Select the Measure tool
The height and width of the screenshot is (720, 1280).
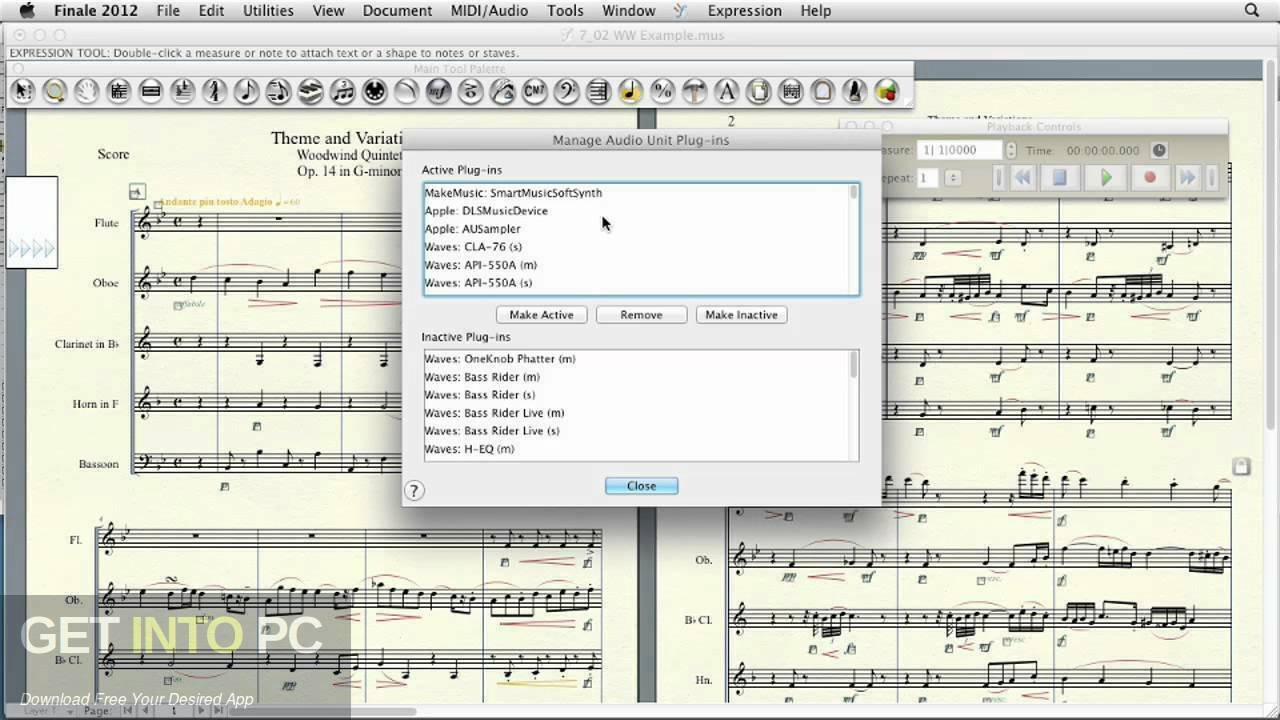151,91
